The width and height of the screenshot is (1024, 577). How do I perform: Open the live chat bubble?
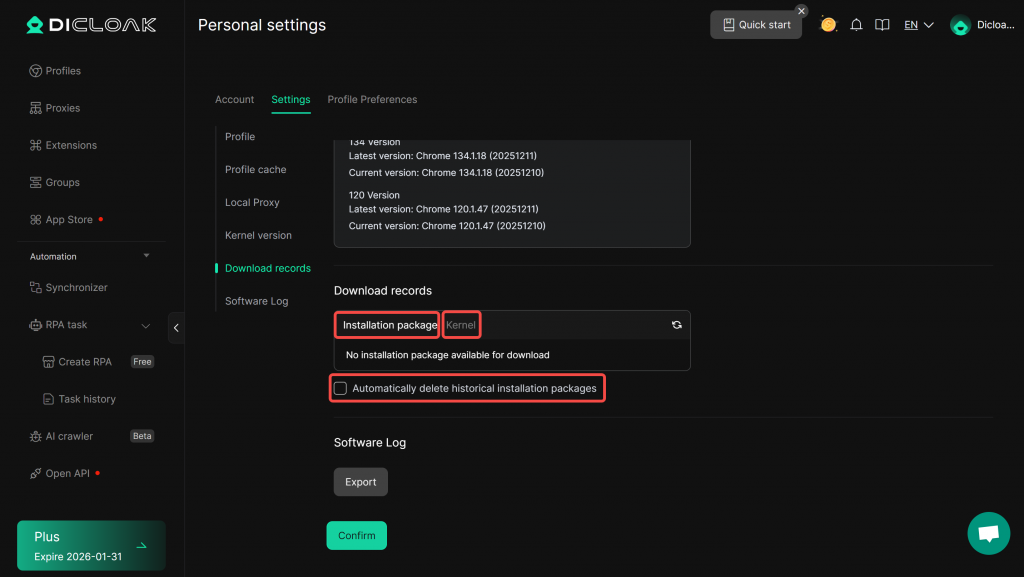988,533
